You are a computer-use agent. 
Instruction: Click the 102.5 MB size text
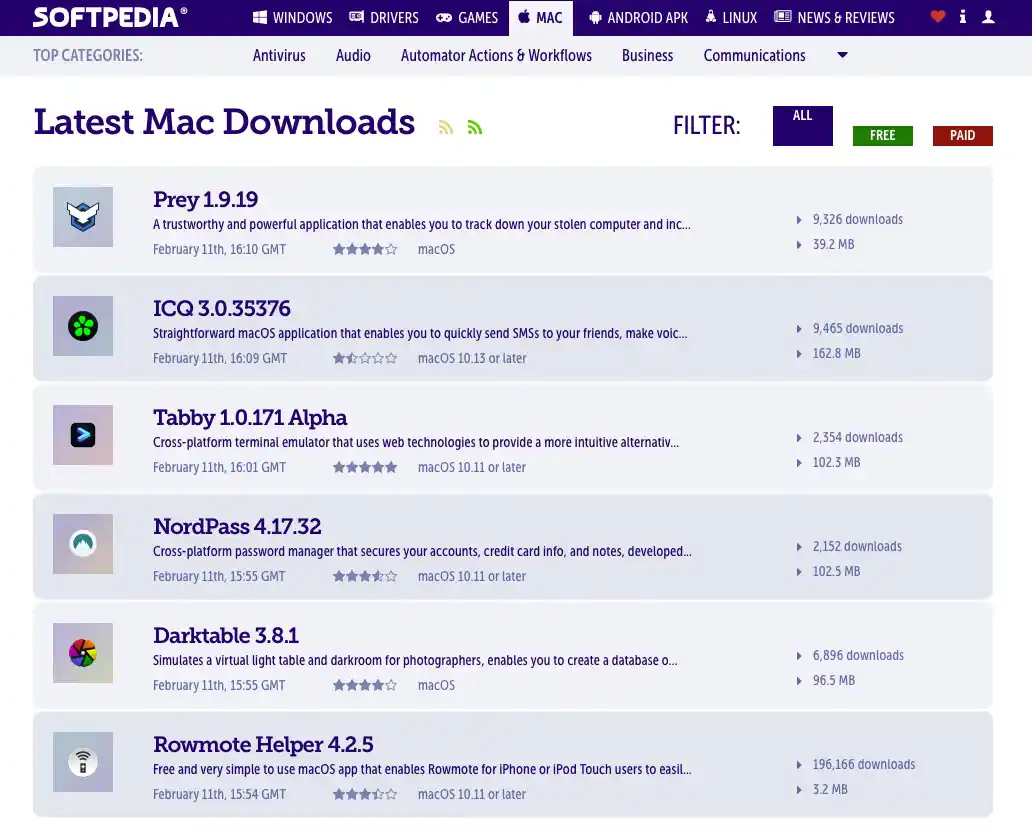point(837,572)
